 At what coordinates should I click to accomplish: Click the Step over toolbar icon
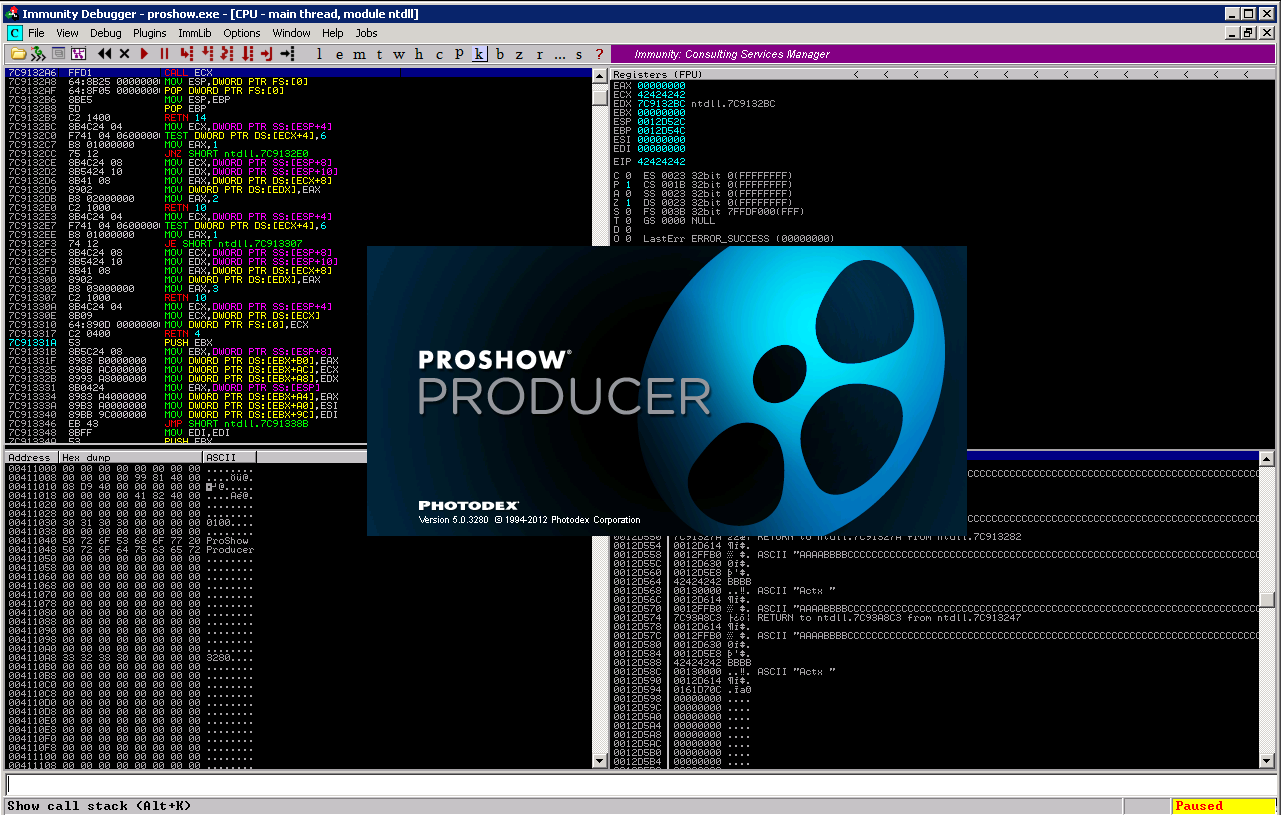[x=207, y=54]
